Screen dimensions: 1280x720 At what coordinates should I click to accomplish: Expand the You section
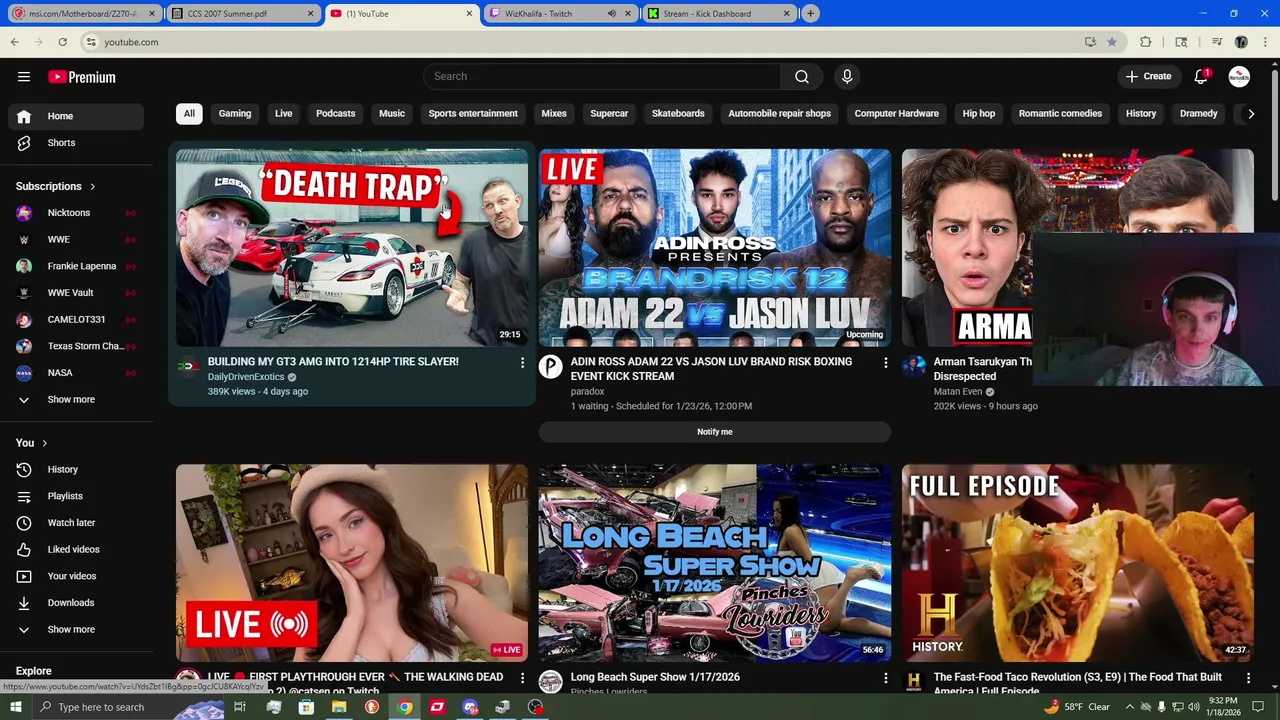click(32, 443)
